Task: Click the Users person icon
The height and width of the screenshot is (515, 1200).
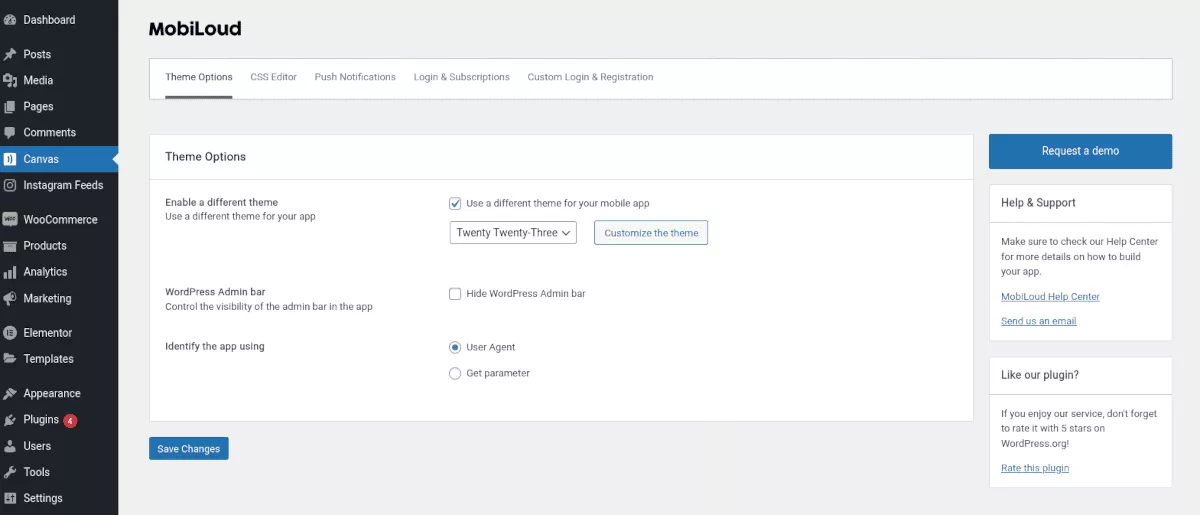Action: coord(10,446)
